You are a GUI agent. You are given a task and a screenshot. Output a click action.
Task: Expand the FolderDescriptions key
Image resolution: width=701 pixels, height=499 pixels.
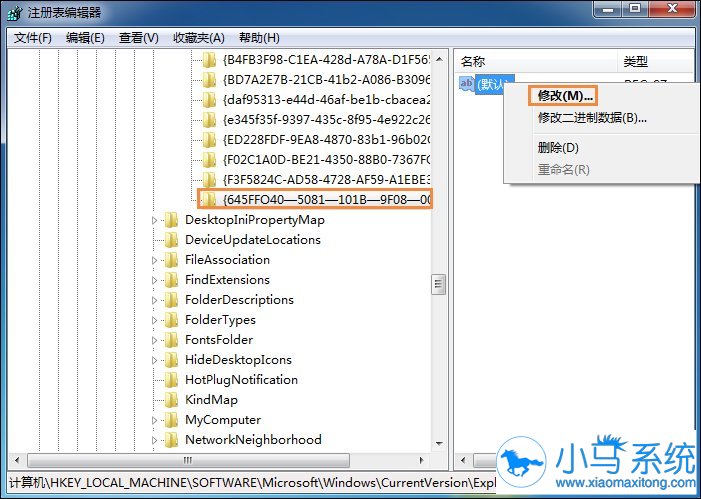point(155,300)
